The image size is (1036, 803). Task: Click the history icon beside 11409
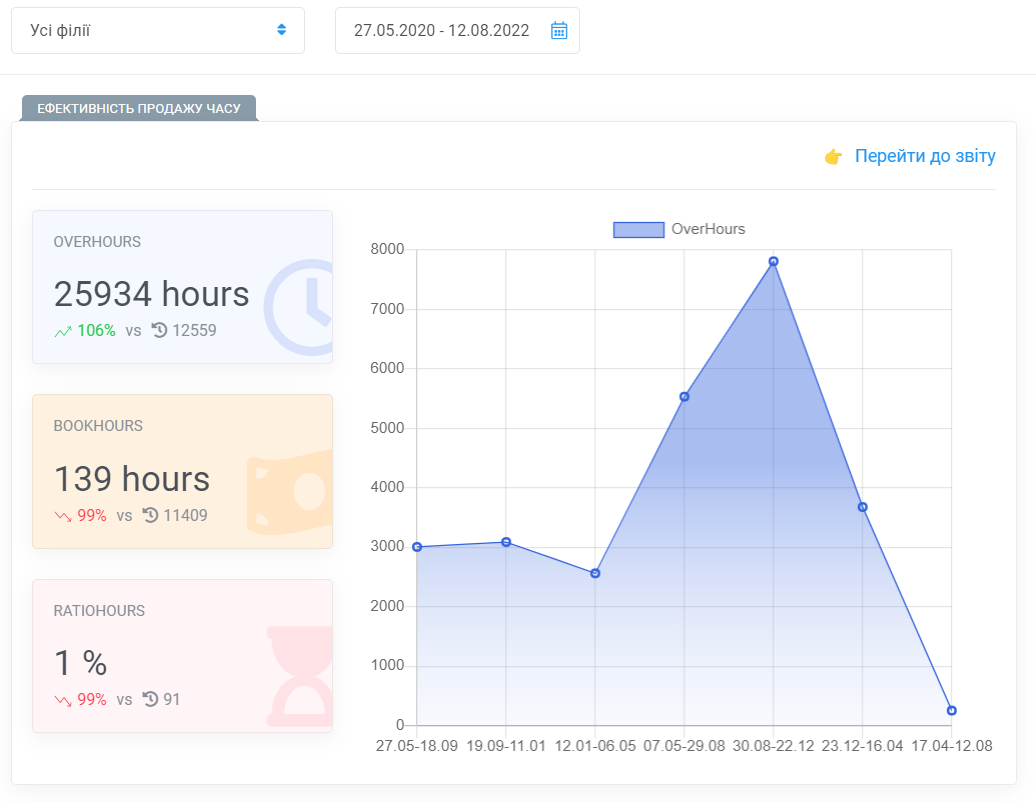click(150, 515)
